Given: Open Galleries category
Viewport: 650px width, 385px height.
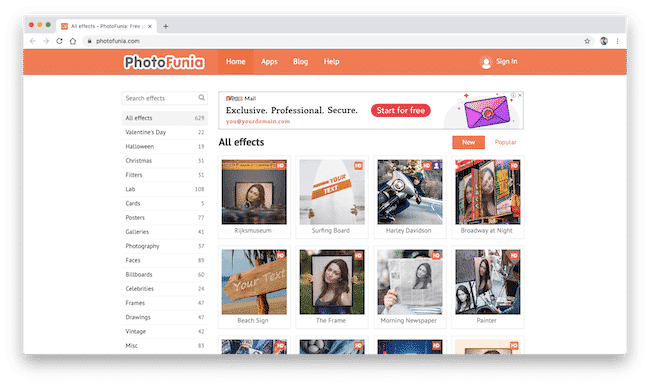Looking at the screenshot, I should tap(165, 232).
